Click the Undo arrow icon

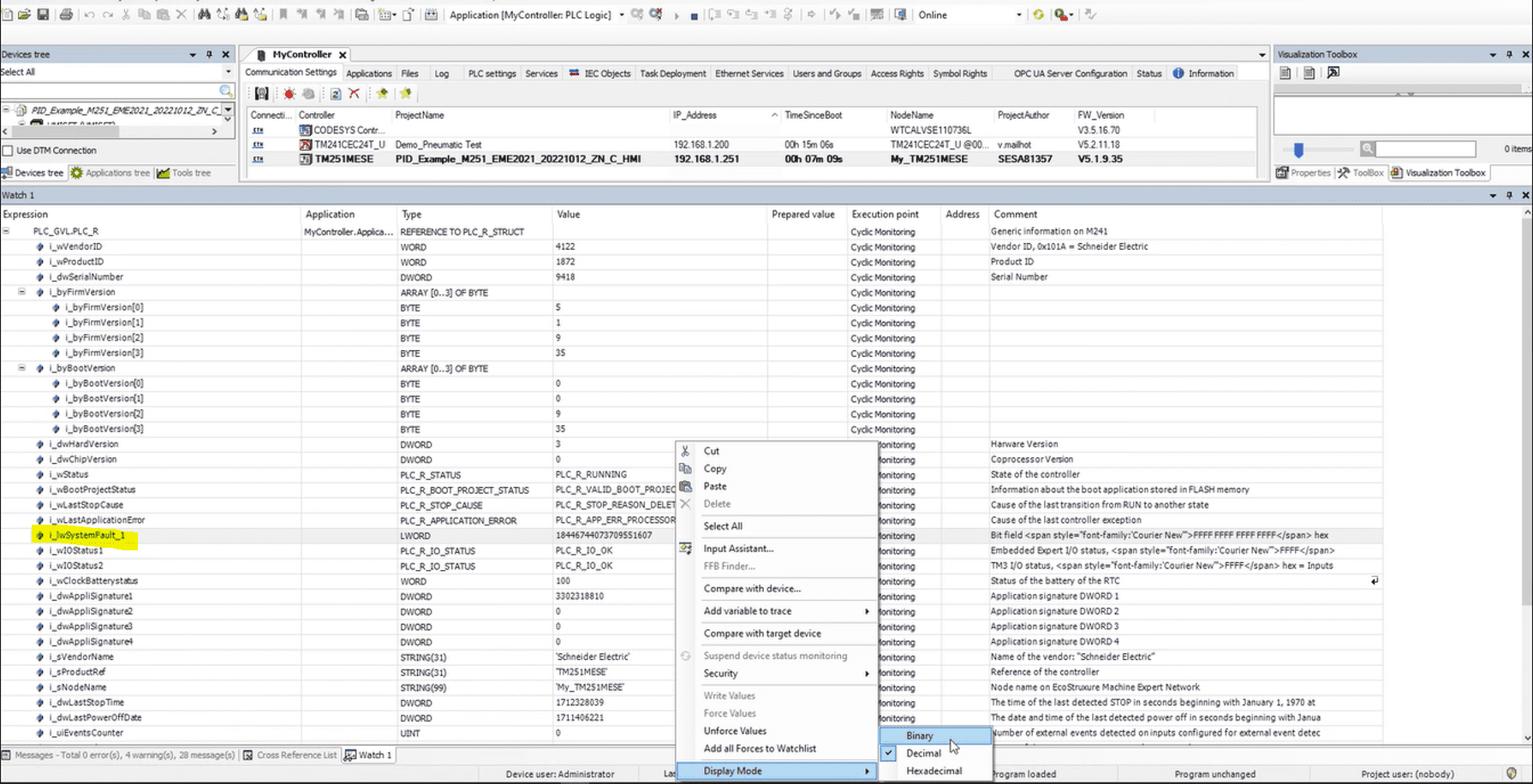point(89,15)
